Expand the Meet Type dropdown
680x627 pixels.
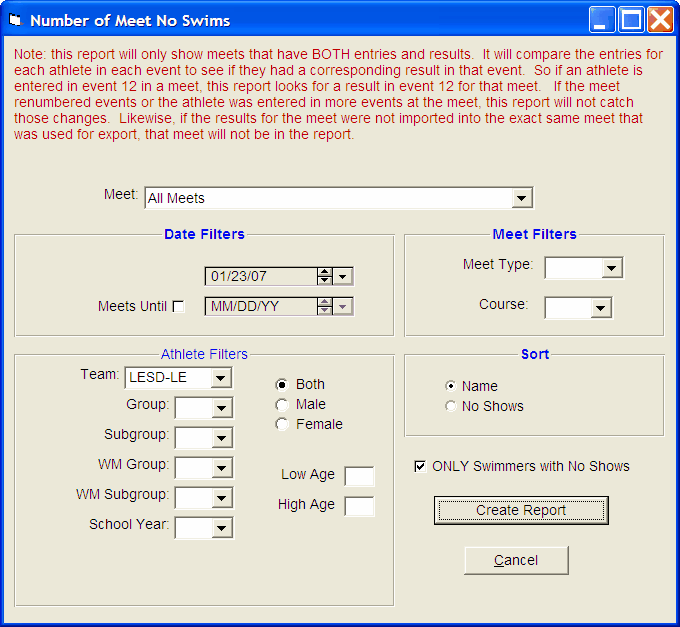(x=612, y=268)
